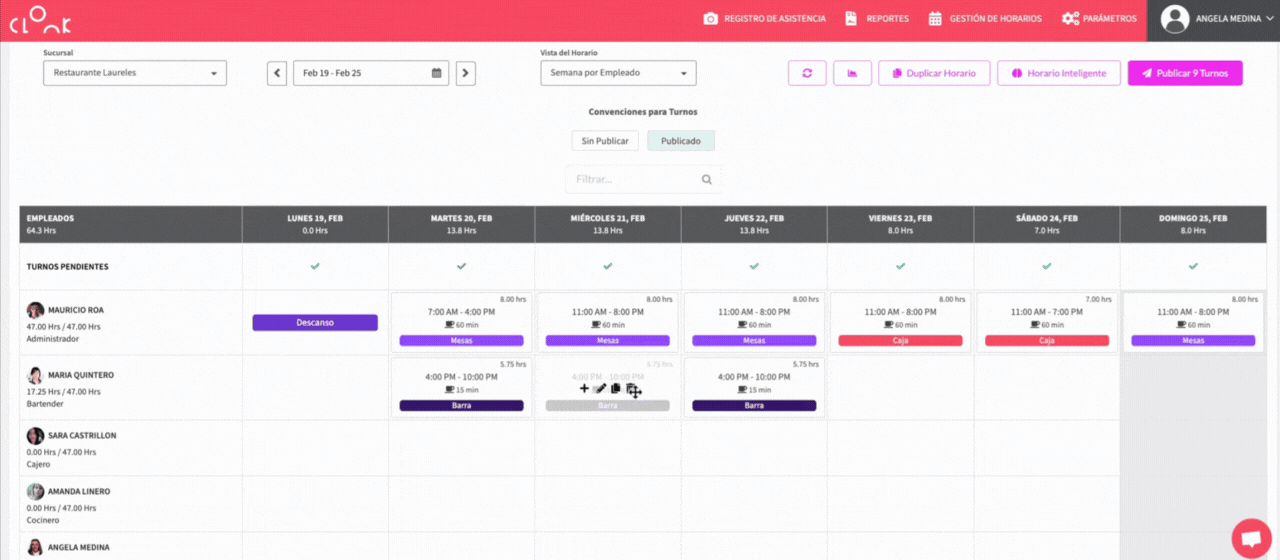This screenshot has width=1280, height=560.
Task: Open the Sucursal dropdown Restaurante Laureles
Action: (x=135, y=73)
